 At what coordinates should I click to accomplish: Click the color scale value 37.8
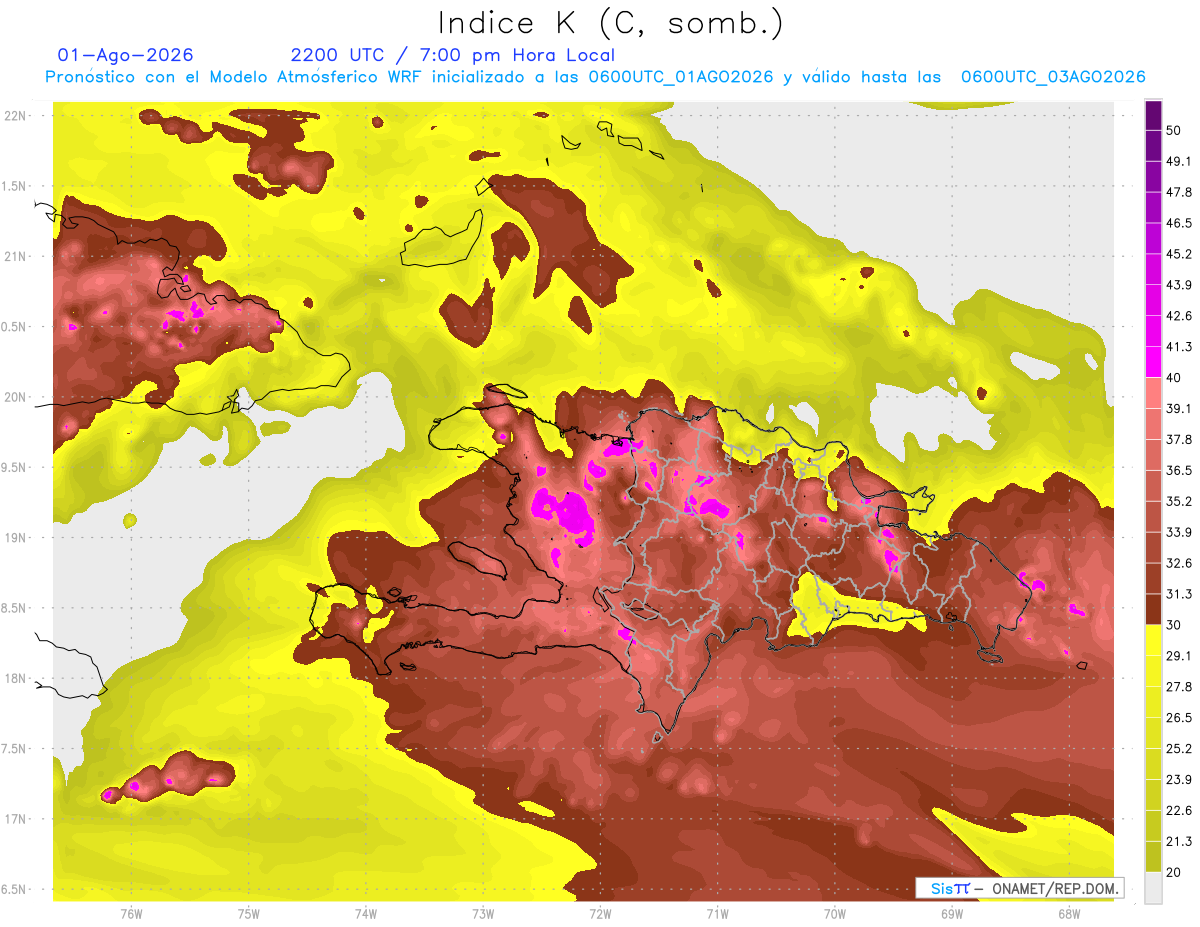(x=1180, y=440)
